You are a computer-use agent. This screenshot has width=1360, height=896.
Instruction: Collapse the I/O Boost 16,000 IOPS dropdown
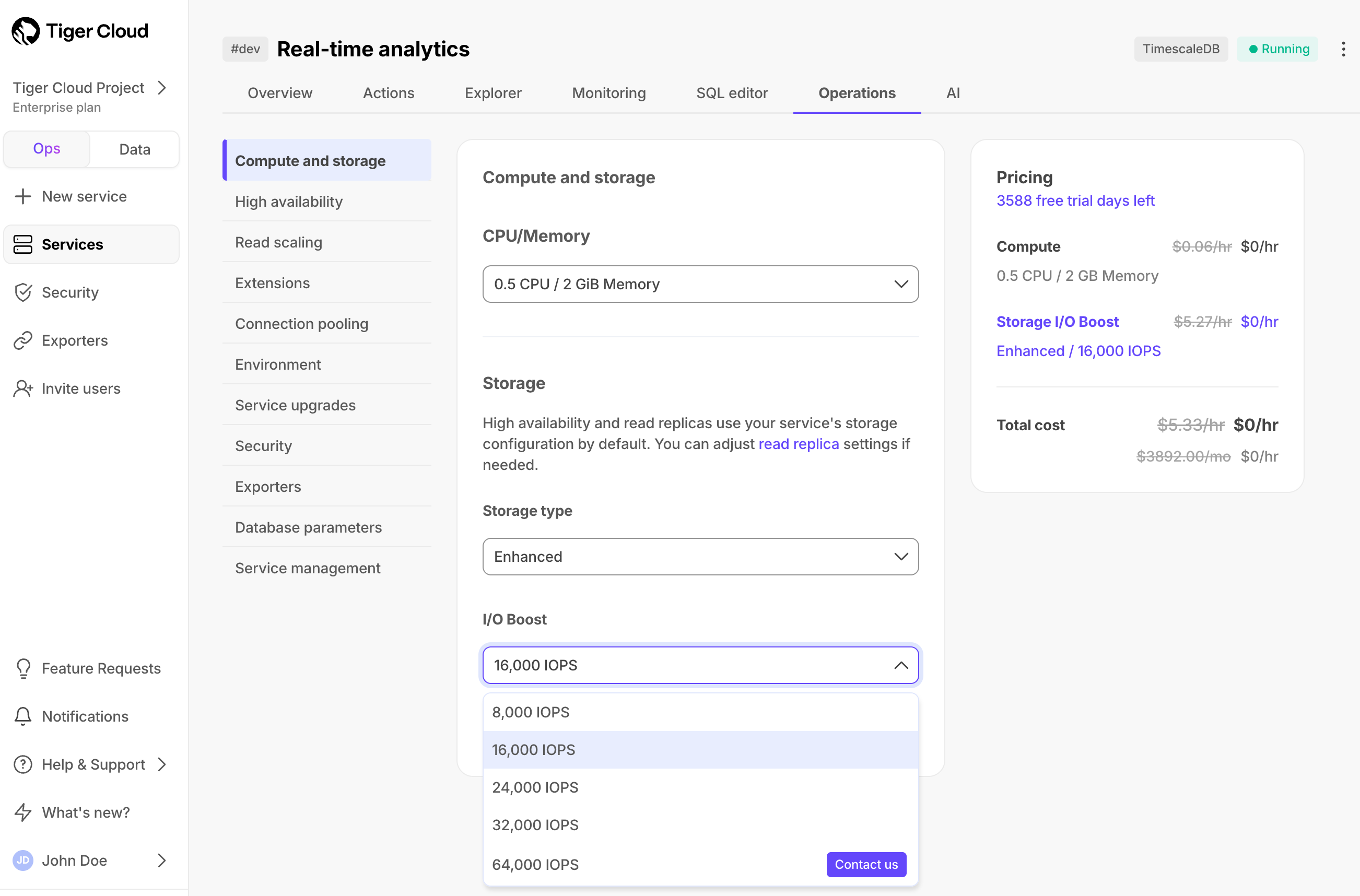(700, 665)
